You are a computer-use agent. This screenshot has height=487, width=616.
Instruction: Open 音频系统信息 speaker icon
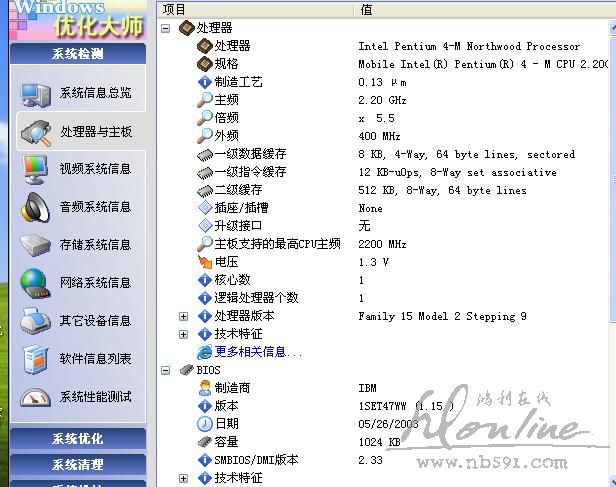(35, 207)
